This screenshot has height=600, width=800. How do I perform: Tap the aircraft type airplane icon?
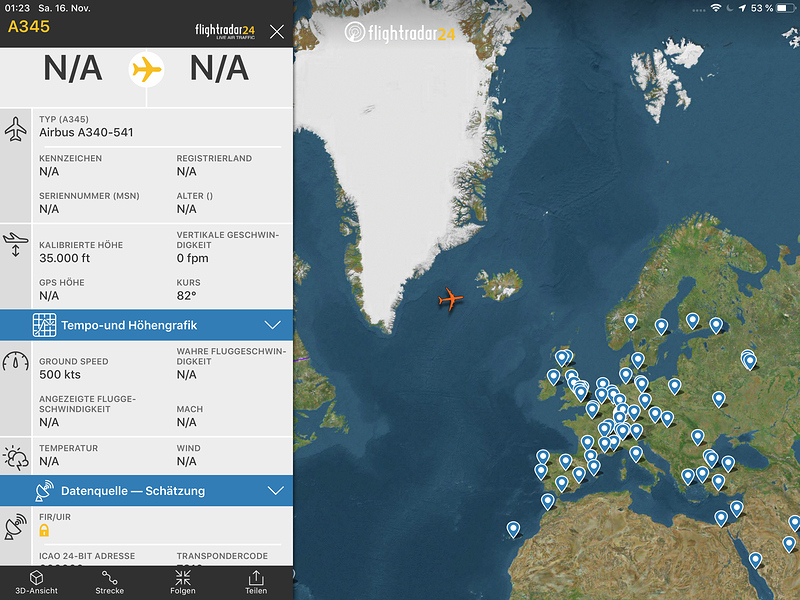point(16,129)
